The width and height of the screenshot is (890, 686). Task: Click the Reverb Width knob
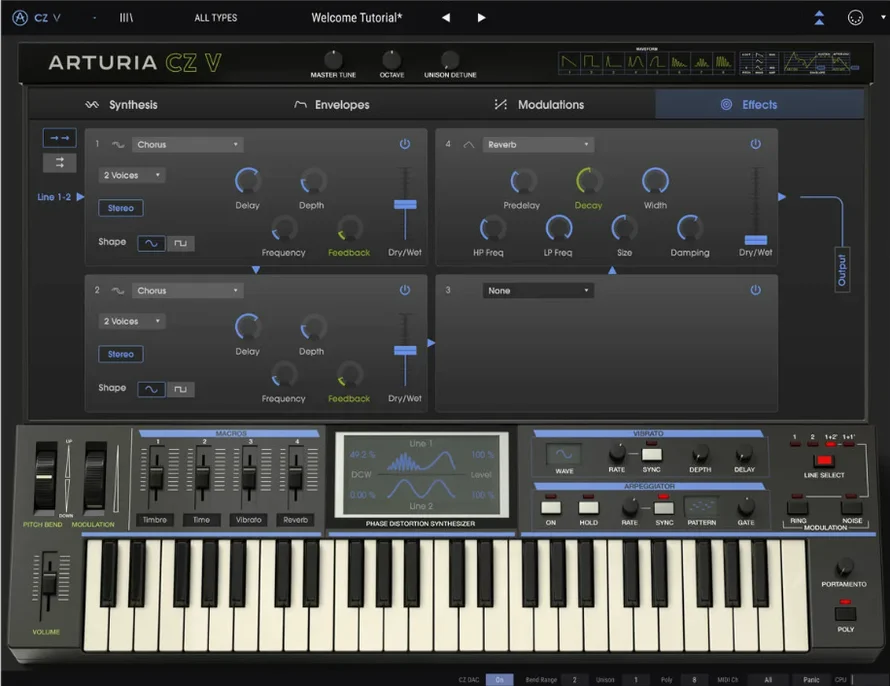click(655, 181)
